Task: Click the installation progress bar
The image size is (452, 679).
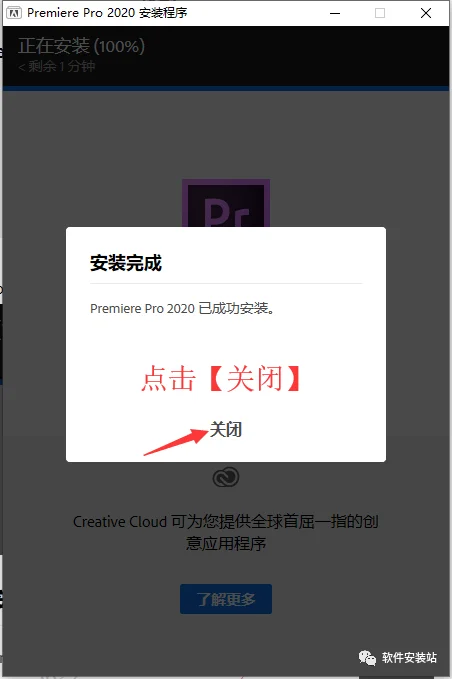Action: (226, 88)
